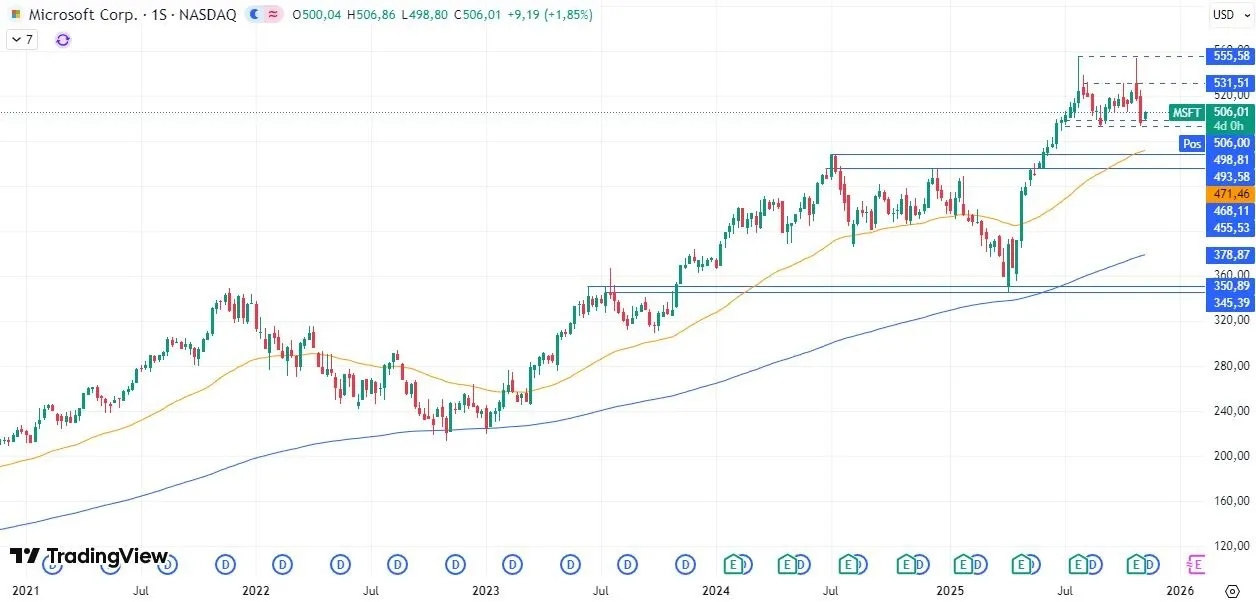Image resolution: width=1256 pixels, height=602 pixels.
Task: Click the crescent moon icon beside the symbol
Action: (253, 14)
